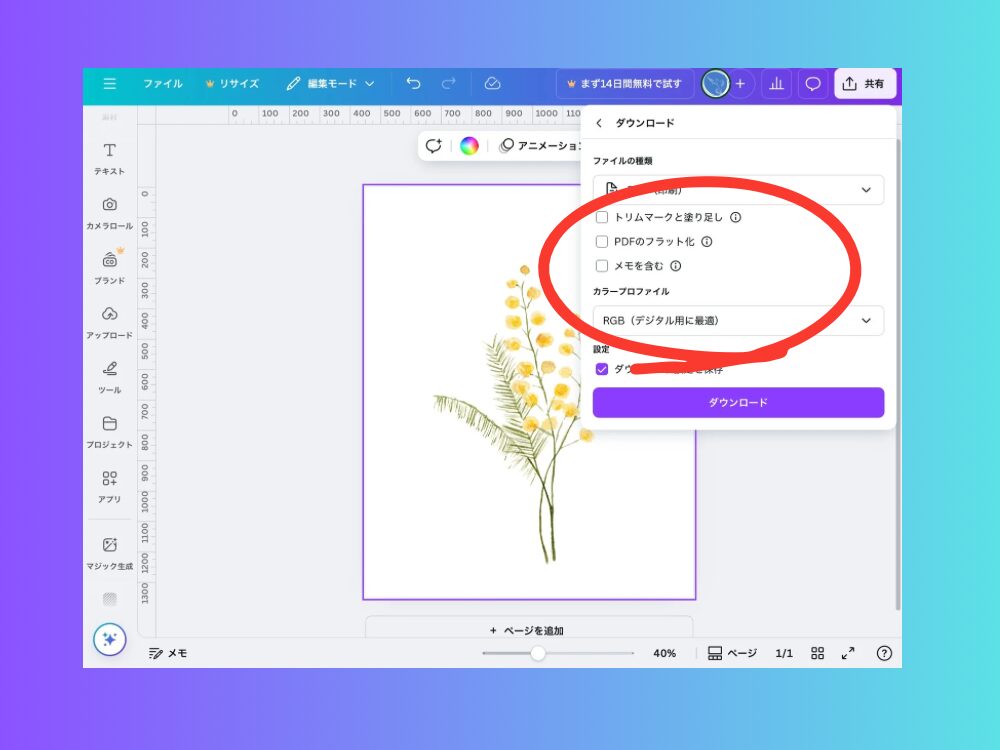Screen dimensions: 1000x750
Task: Click the cloud save status icon
Action: pos(492,84)
